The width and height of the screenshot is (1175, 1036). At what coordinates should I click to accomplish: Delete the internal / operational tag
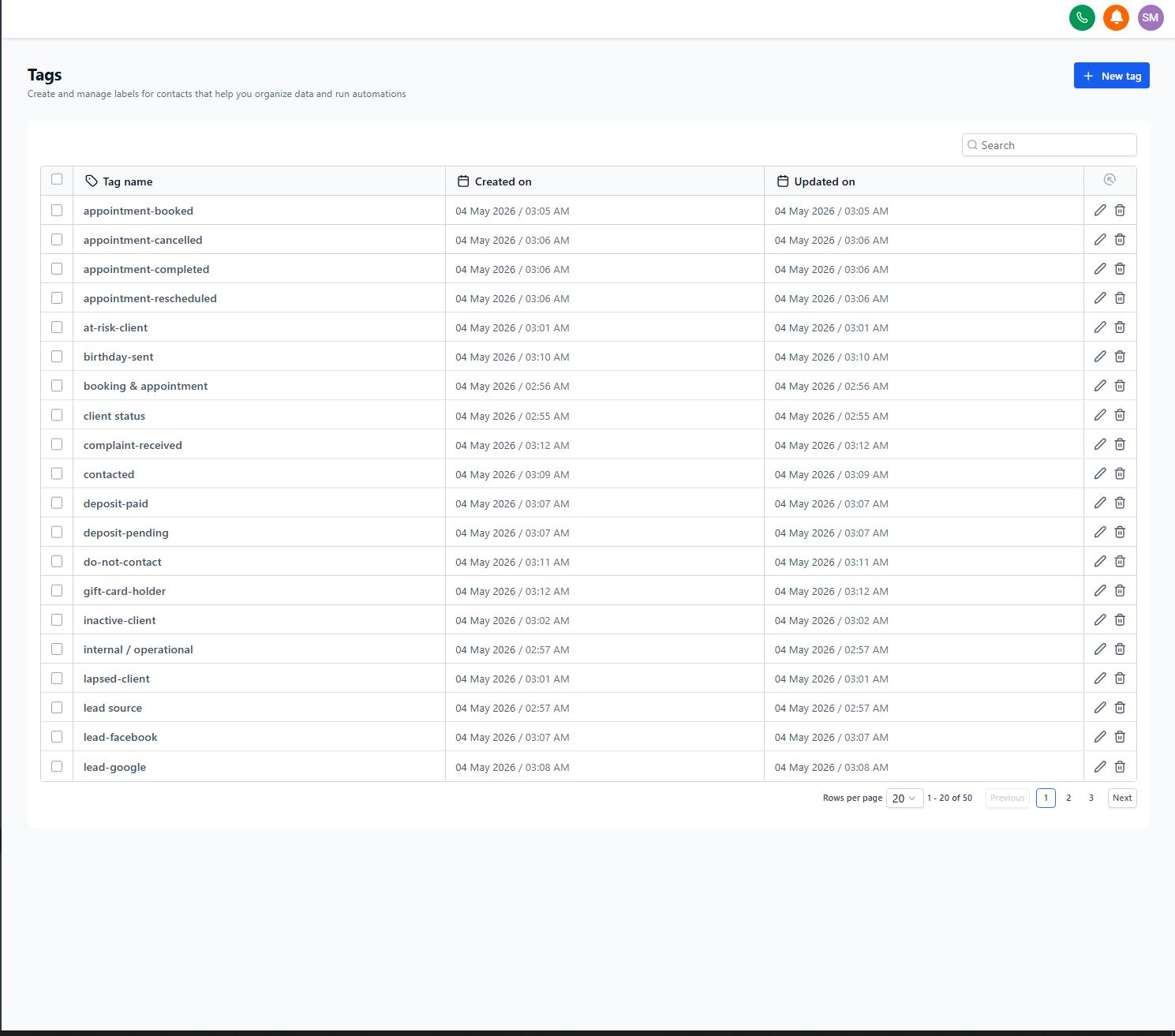1120,649
